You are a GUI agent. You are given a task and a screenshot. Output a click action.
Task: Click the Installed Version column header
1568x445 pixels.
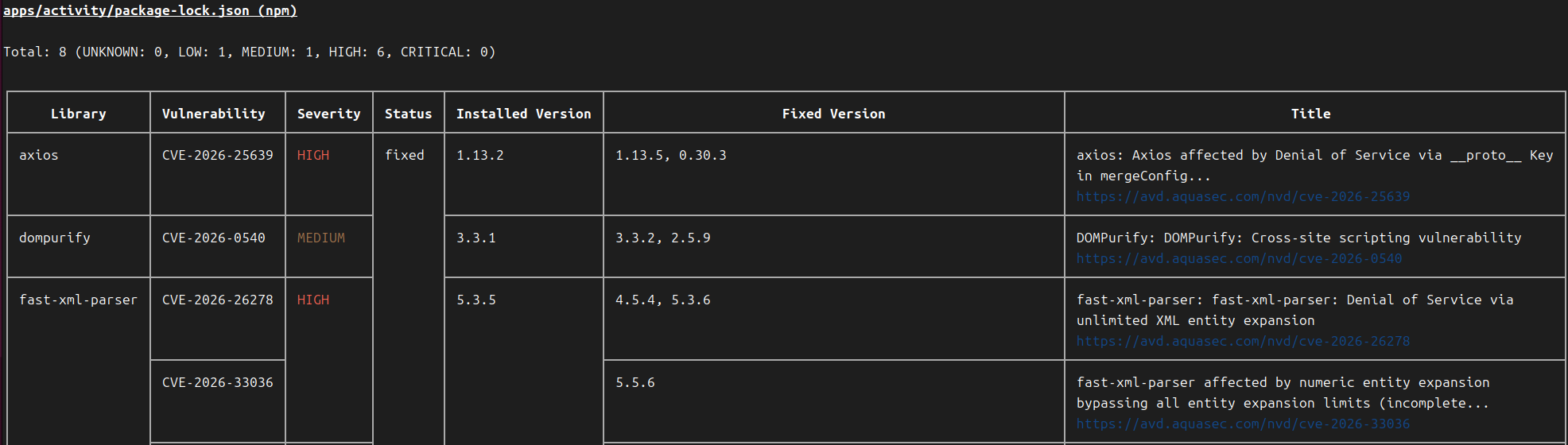[523, 114]
